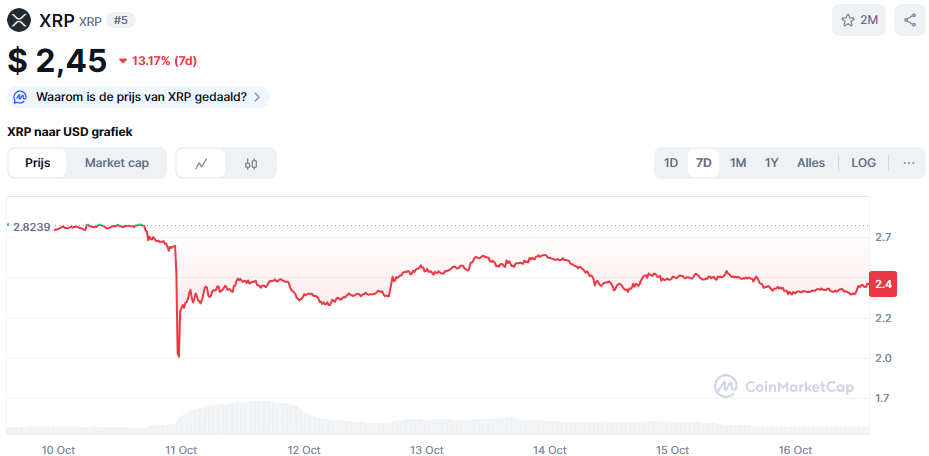
Task: Select the 1D time range tab
Action: coord(671,163)
